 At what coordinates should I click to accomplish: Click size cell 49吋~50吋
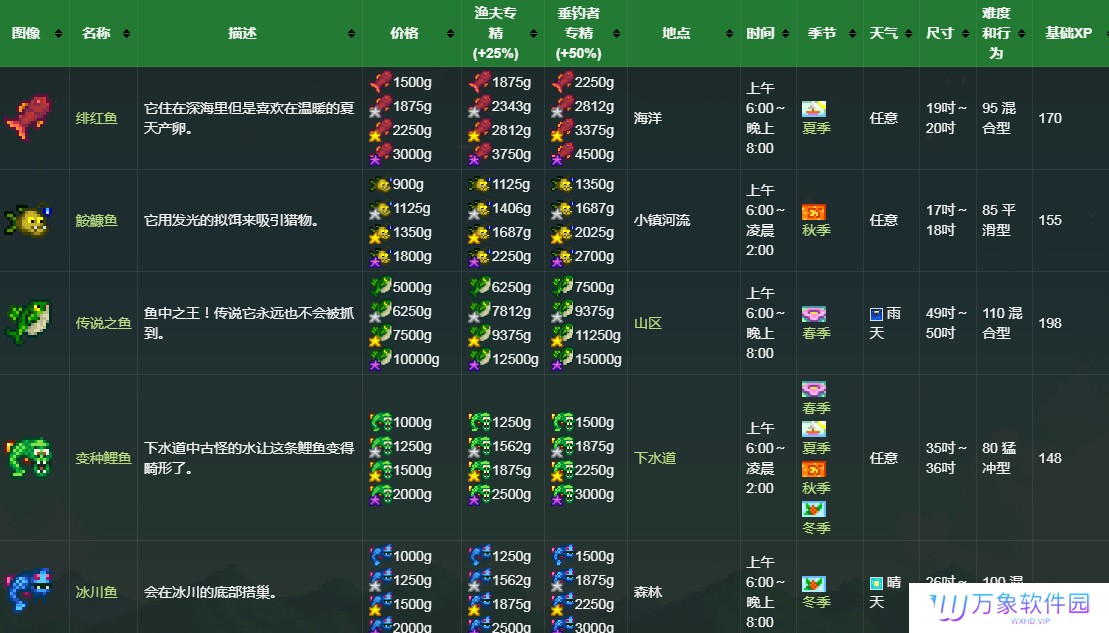pos(946,323)
